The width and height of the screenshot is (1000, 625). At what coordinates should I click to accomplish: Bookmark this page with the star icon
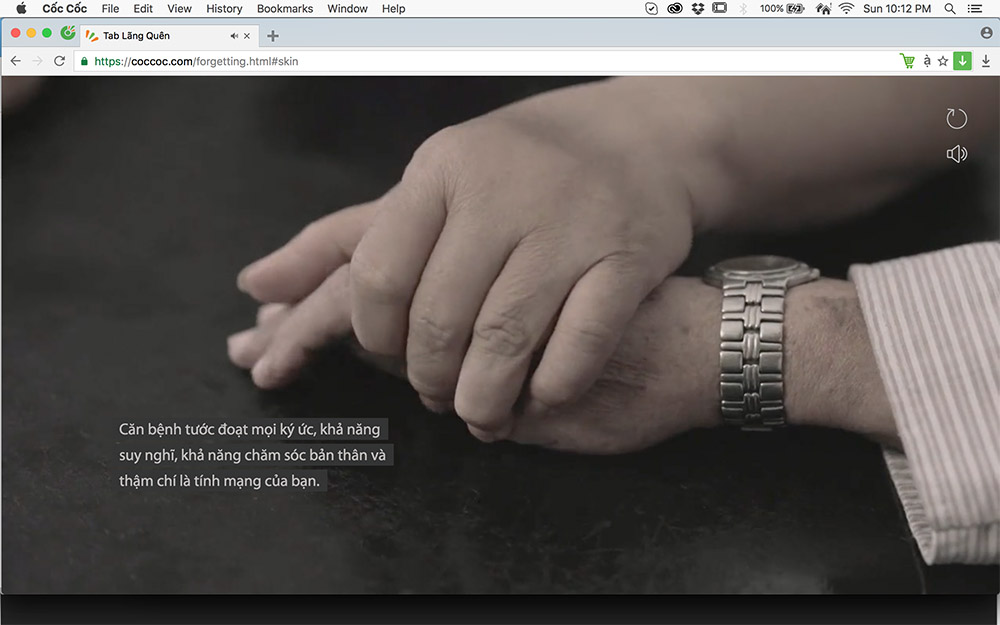click(x=943, y=61)
